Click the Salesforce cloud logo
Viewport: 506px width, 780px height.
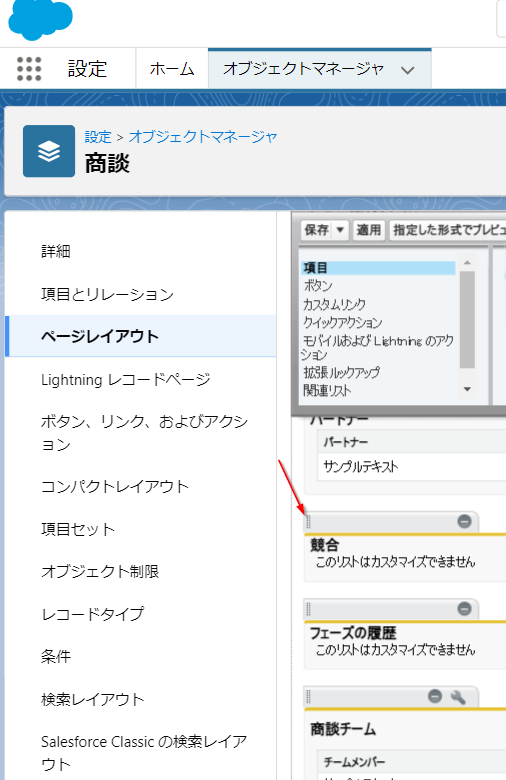41,19
